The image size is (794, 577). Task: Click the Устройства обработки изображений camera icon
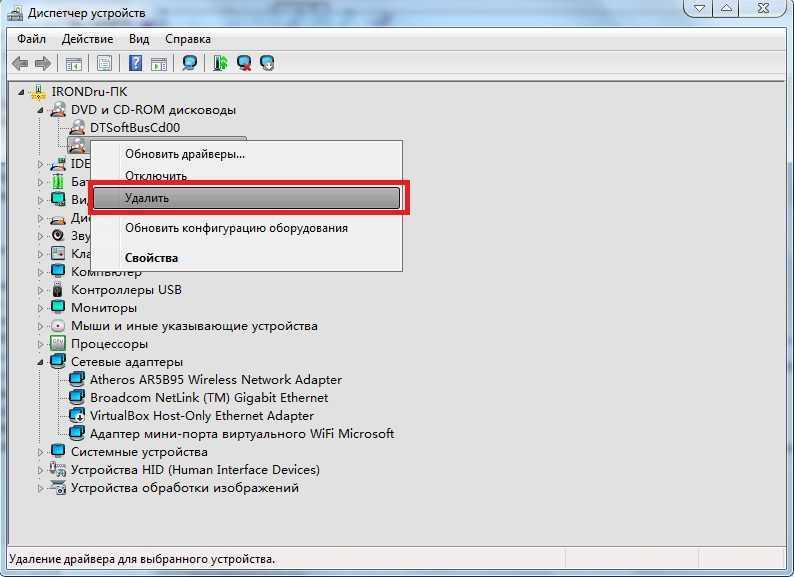tap(58, 488)
